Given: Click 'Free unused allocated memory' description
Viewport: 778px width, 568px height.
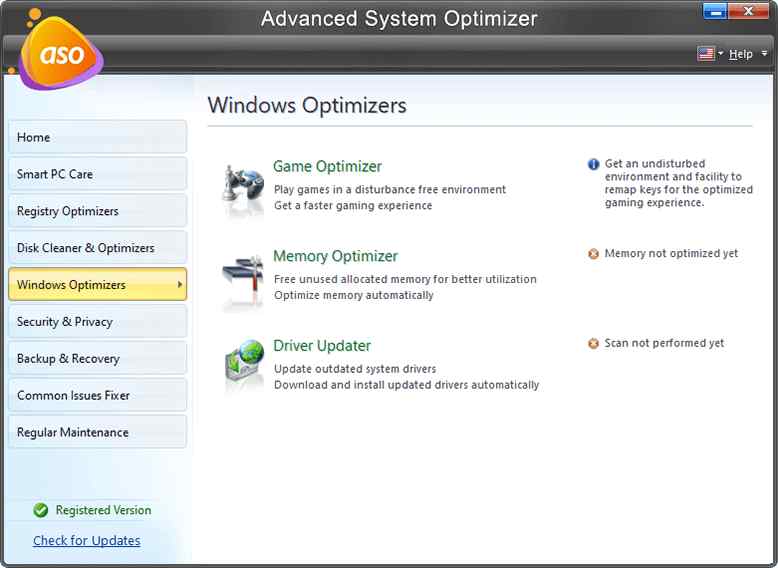Looking at the screenshot, I should coord(405,279).
